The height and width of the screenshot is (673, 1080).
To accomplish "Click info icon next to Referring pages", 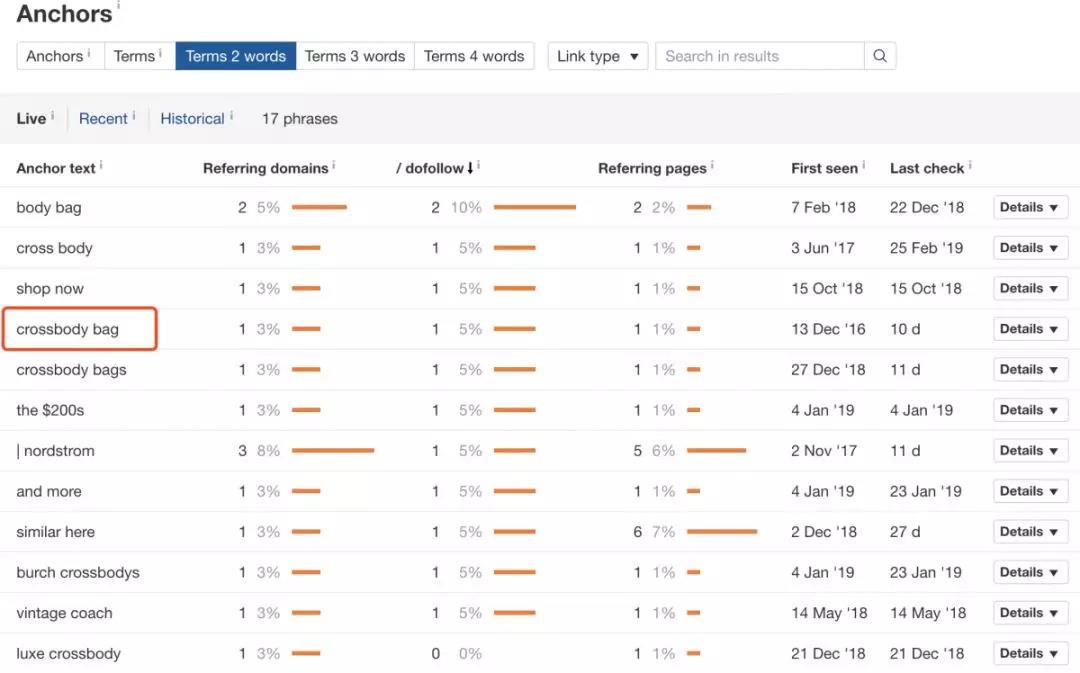I will pyautogui.click(x=712, y=165).
